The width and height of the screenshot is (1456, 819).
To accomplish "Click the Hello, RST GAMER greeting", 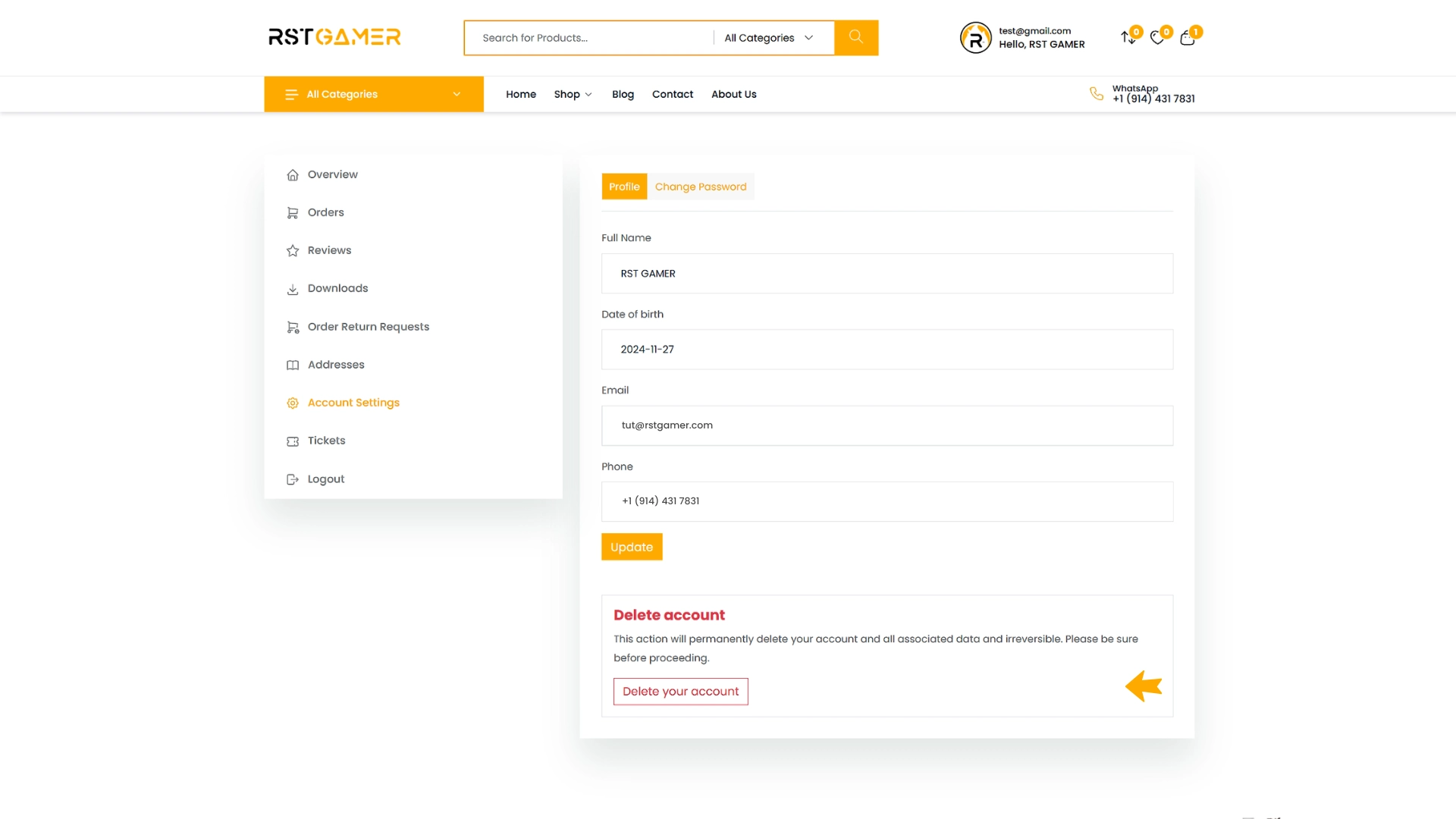I will tap(1042, 45).
